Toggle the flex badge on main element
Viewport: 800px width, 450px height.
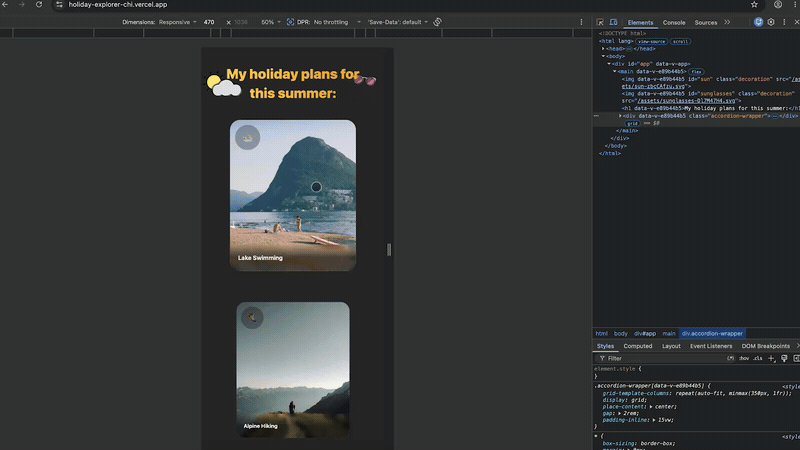pos(696,72)
